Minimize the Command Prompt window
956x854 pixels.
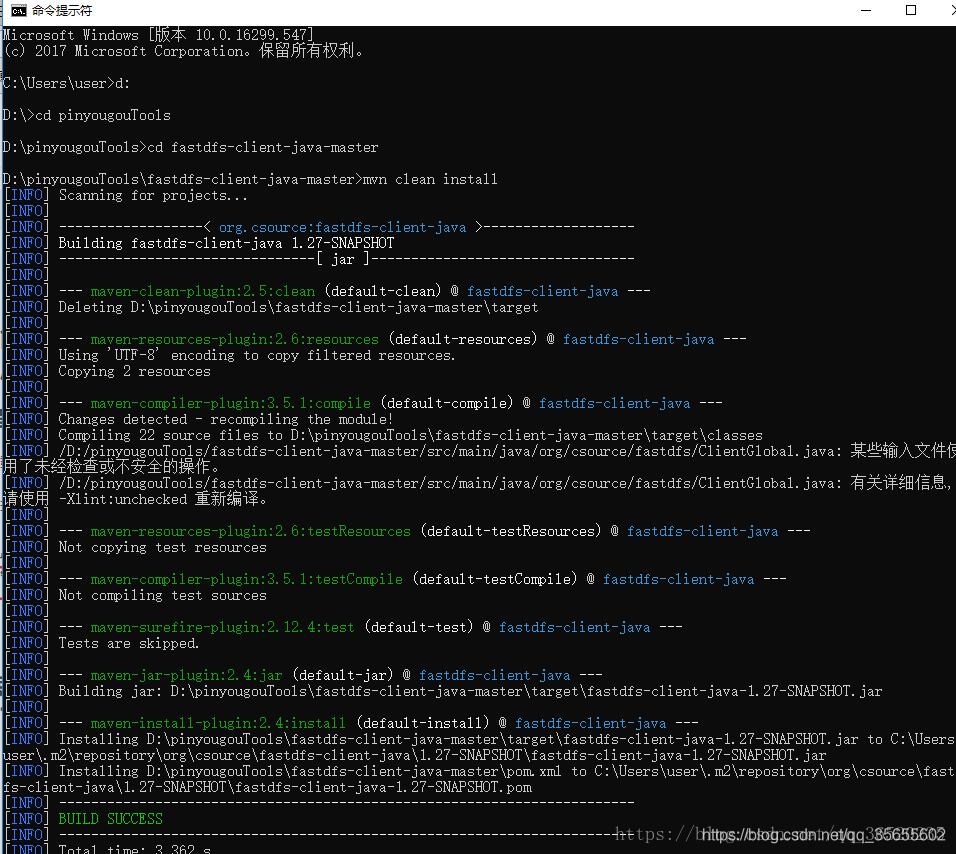point(866,10)
